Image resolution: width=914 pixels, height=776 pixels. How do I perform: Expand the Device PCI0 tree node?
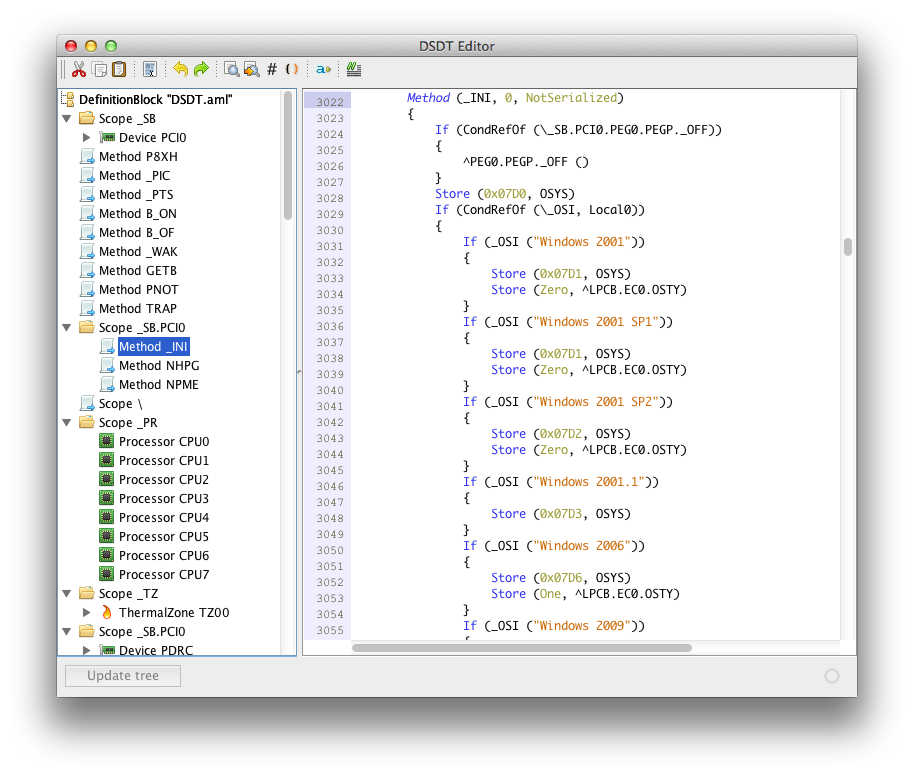coord(87,137)
